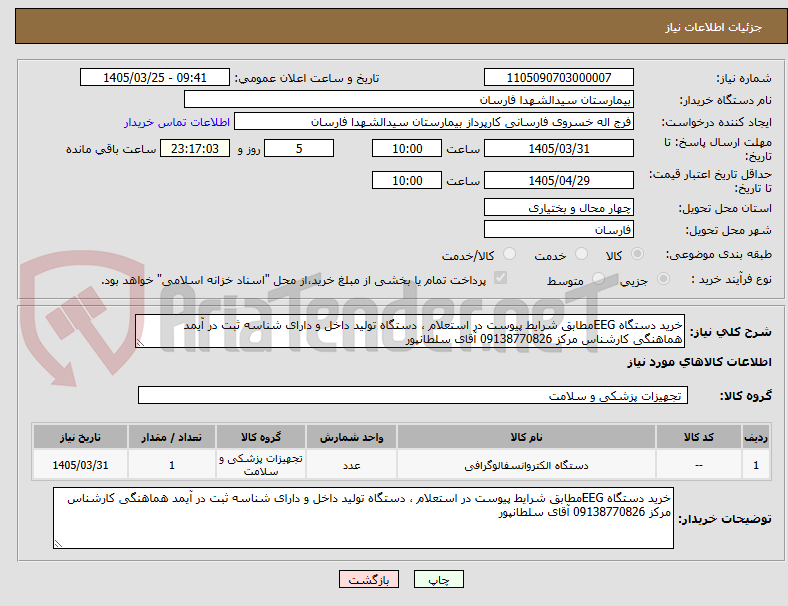Screen dimensions: 788x606
Task: Select the متوسط purchase type radio
Action: click(x=598, y=278)
